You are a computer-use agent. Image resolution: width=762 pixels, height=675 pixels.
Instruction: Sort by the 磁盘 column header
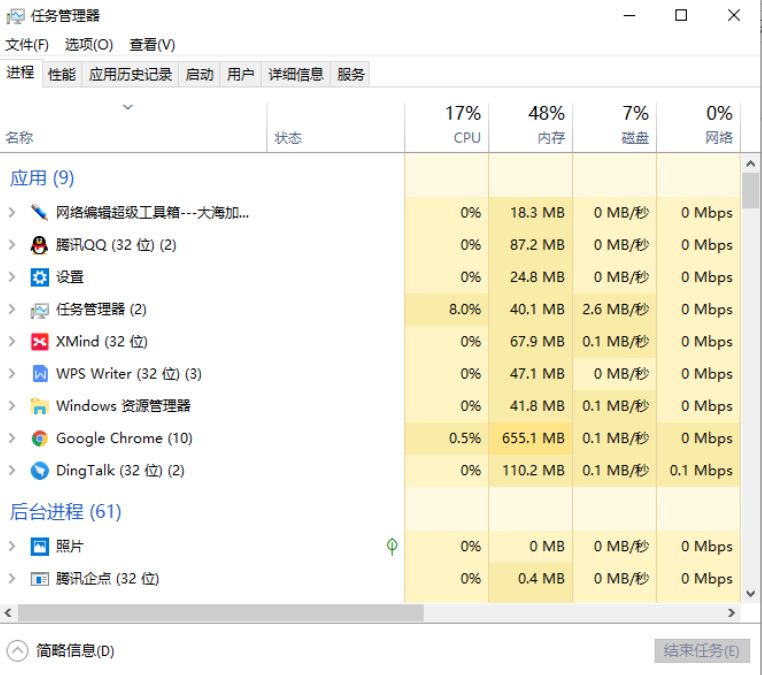615,127
